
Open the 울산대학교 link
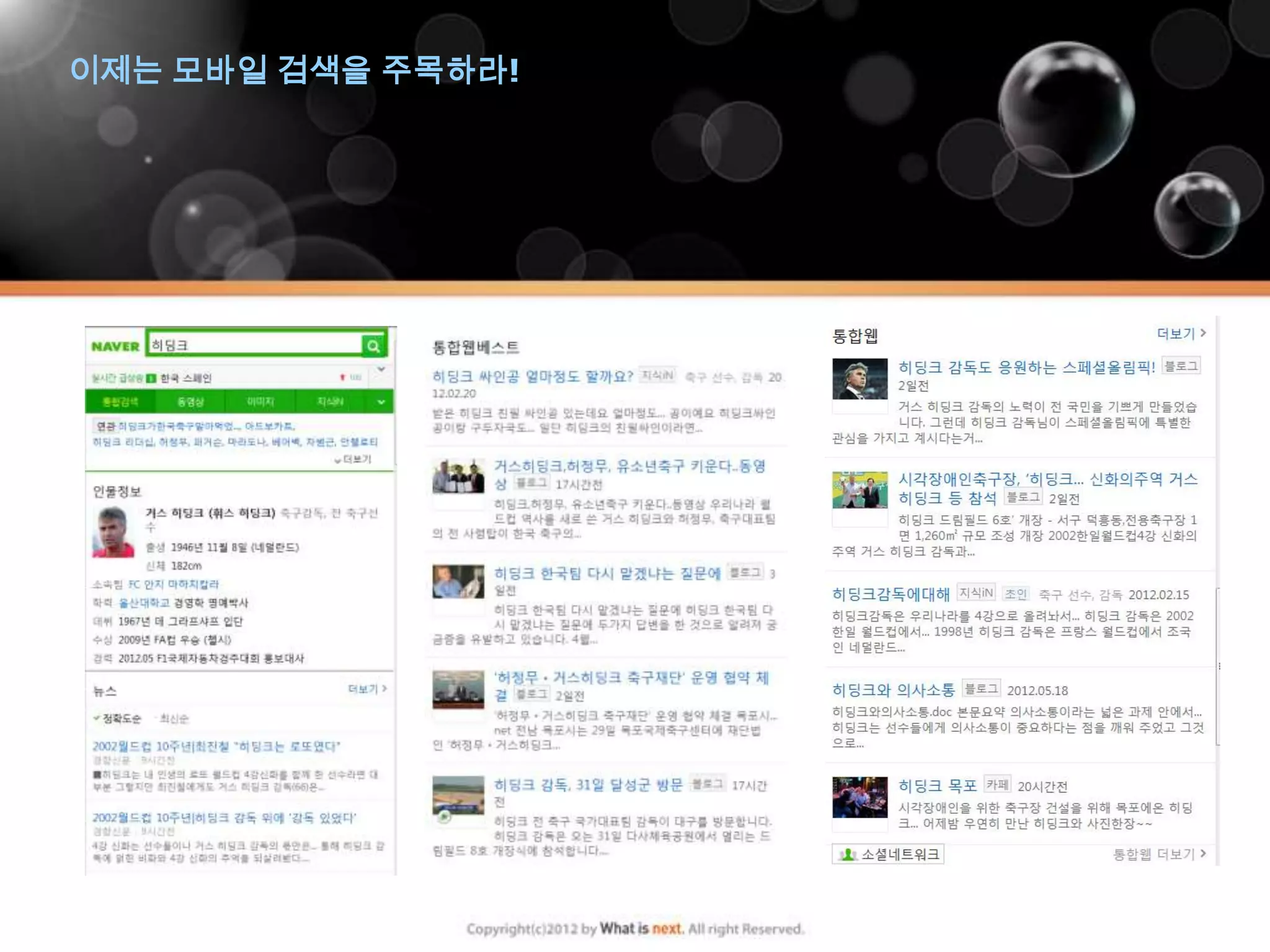point(144,603)
